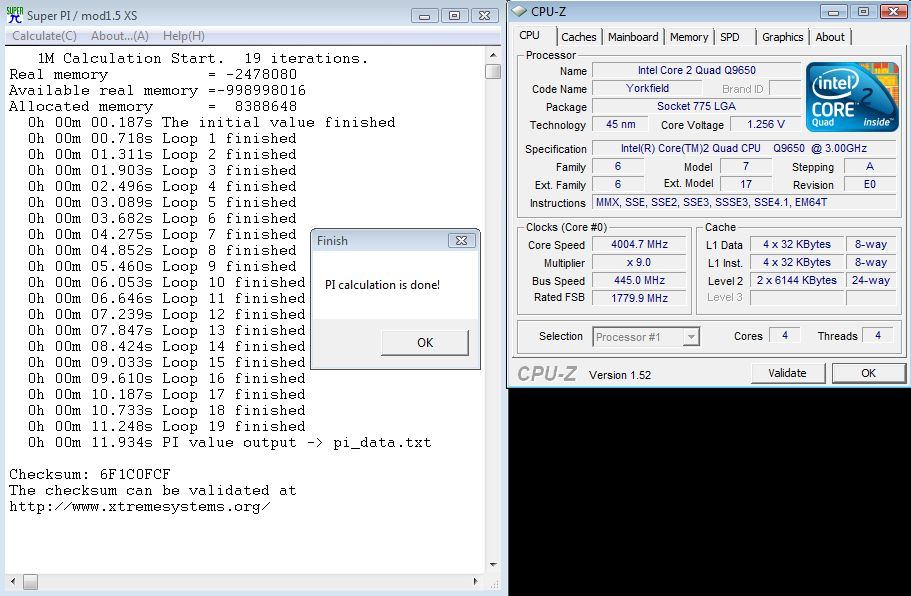Open the About tab in CPU-Z
911x596 pixels.
[830, 37]
